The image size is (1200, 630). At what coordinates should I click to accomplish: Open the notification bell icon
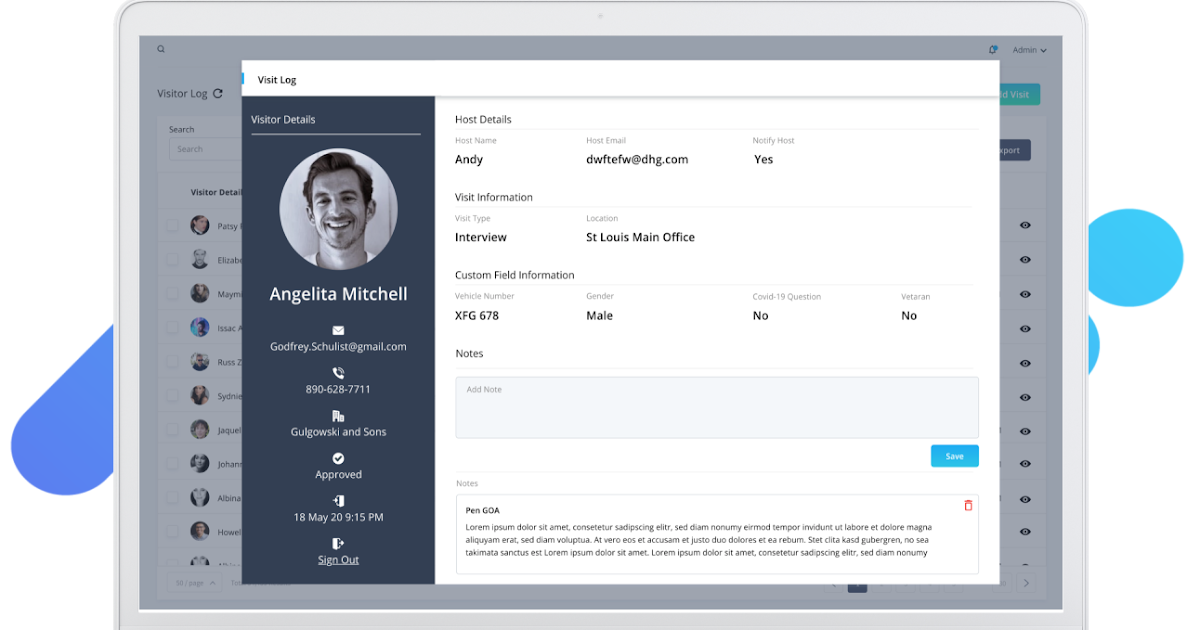click(x=992, y=49)
